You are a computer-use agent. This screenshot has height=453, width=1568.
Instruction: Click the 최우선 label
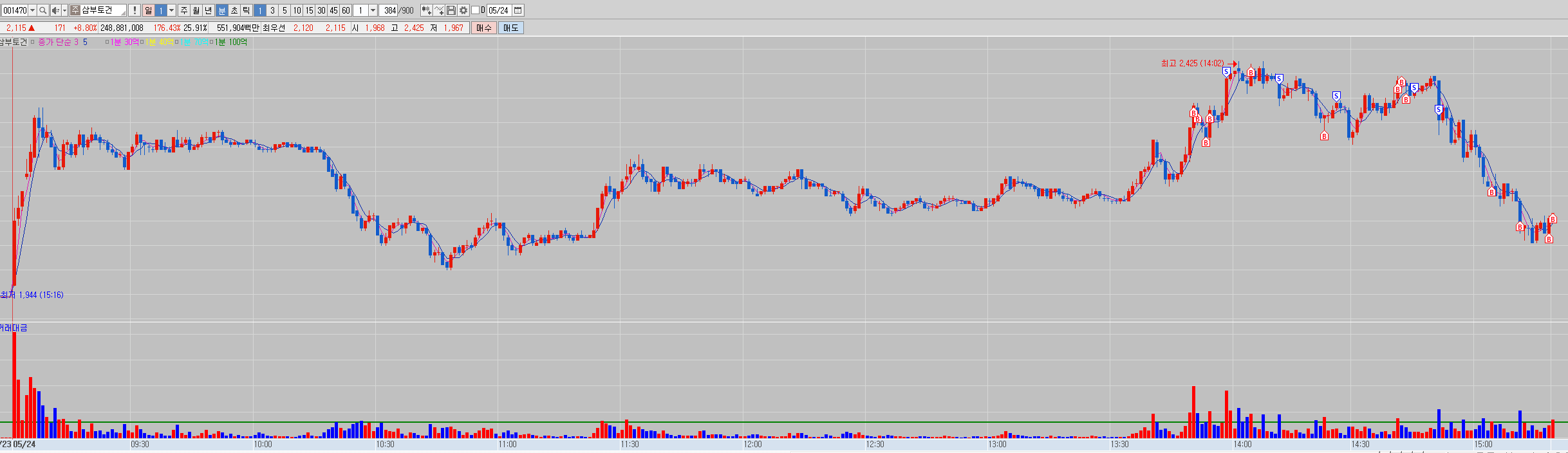click(274, 28)
